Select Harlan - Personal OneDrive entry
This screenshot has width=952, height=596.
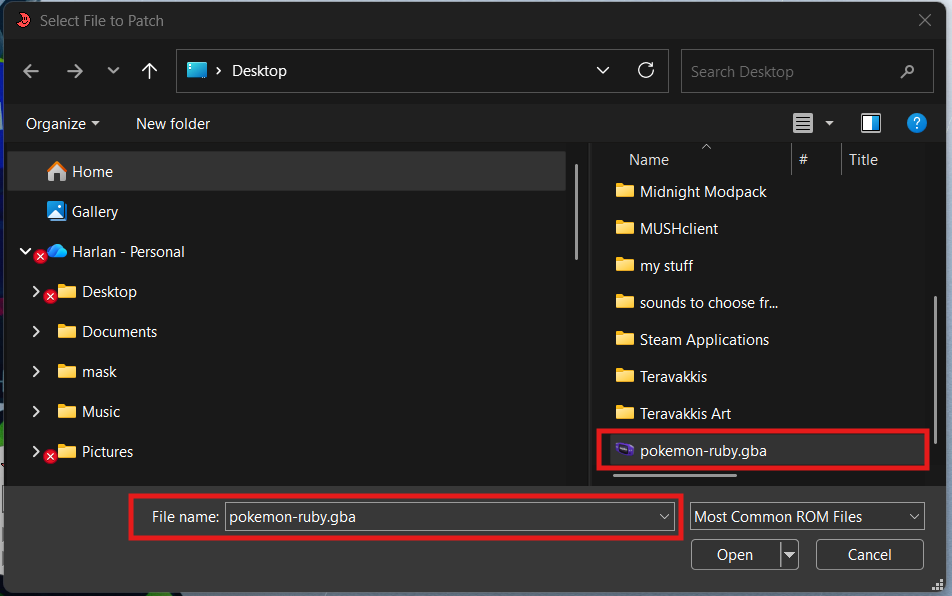coord(128,252)
